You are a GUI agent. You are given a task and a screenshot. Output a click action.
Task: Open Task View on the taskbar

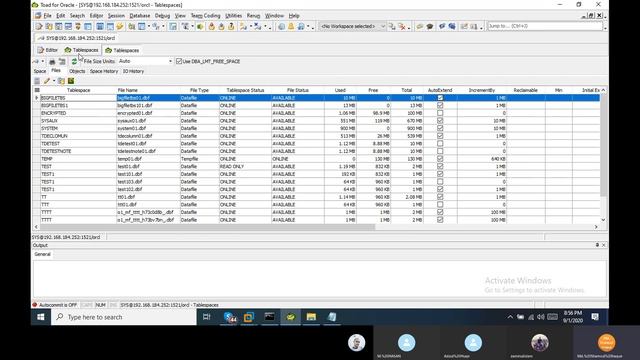click(207, 317)
